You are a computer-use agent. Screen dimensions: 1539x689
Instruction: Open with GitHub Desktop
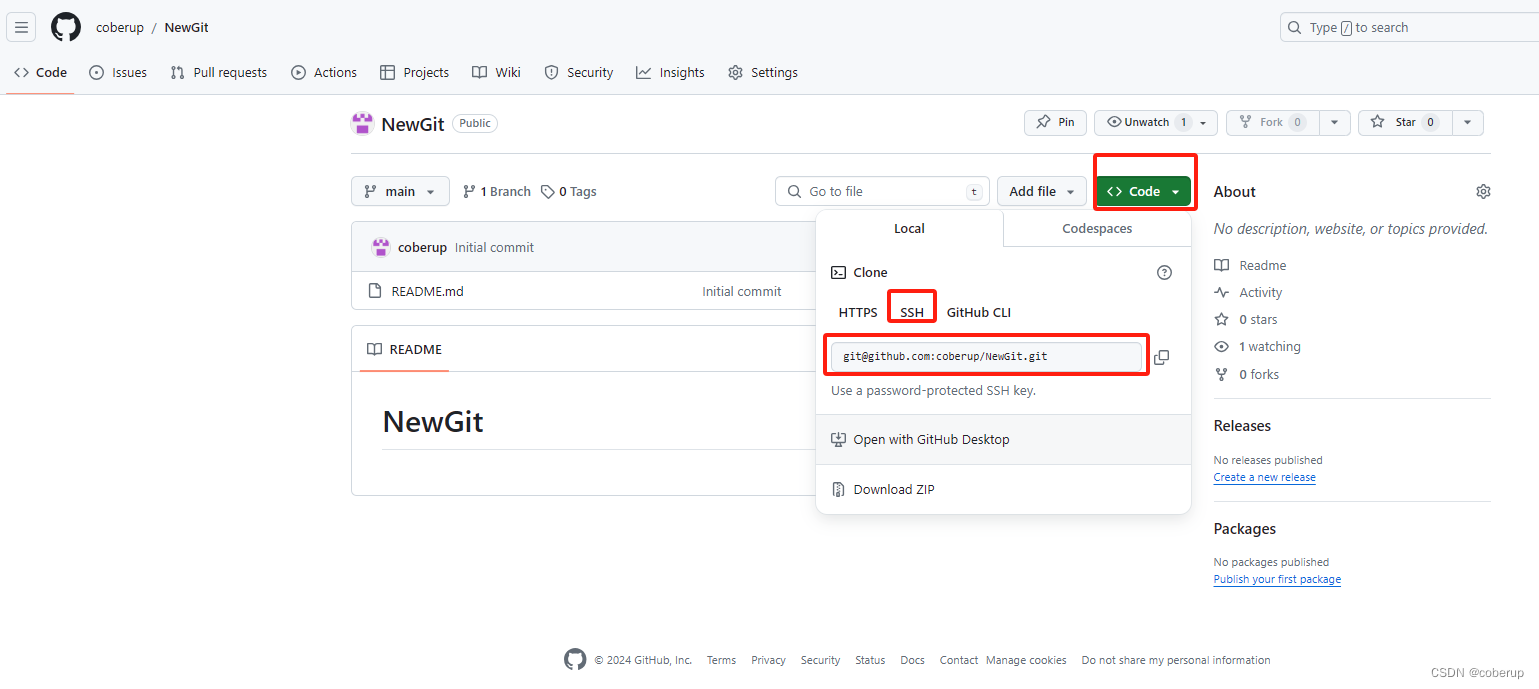(1003, 439)
